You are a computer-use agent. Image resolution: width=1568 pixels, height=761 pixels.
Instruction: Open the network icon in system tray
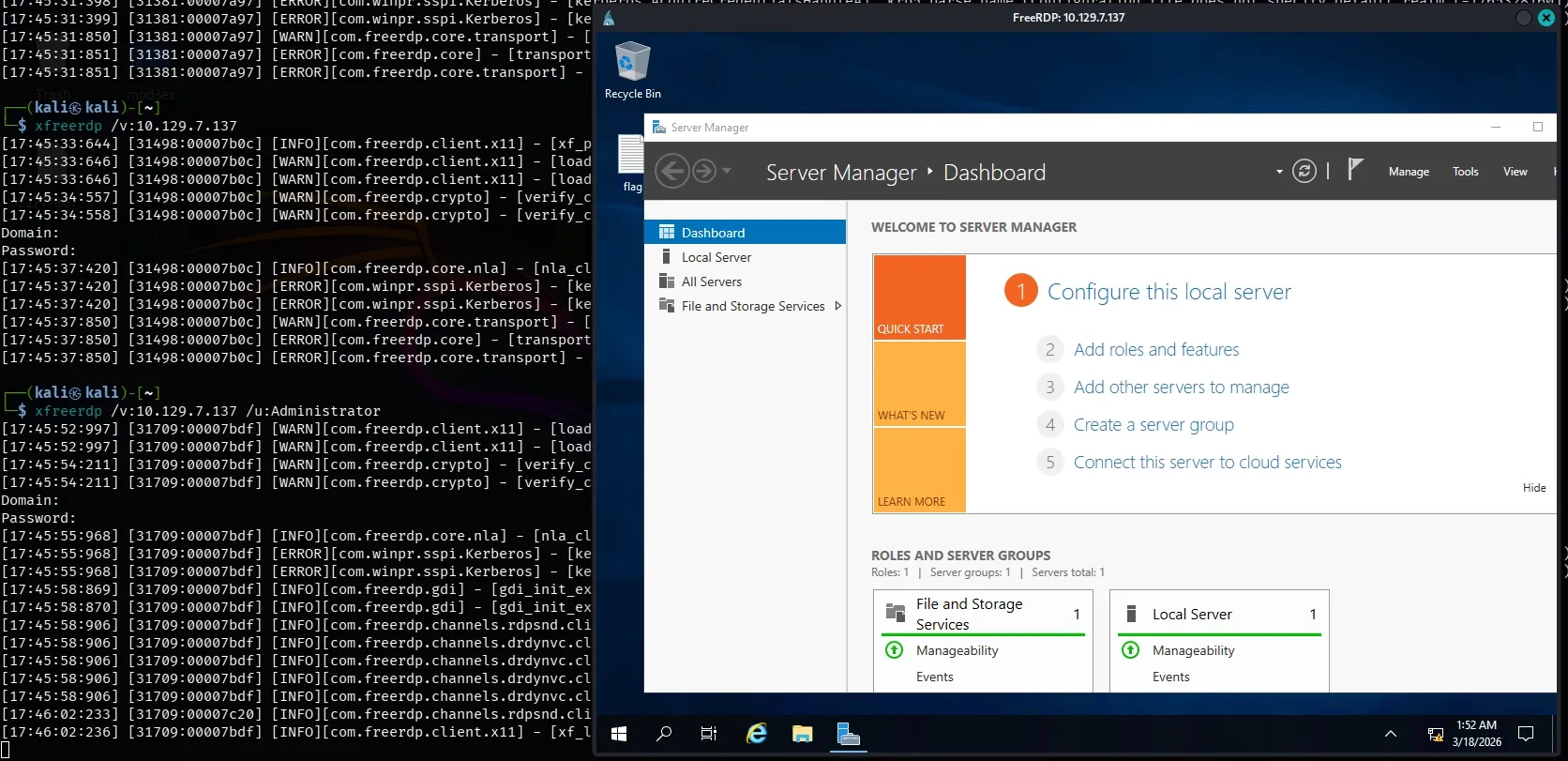pos(1435,734)
